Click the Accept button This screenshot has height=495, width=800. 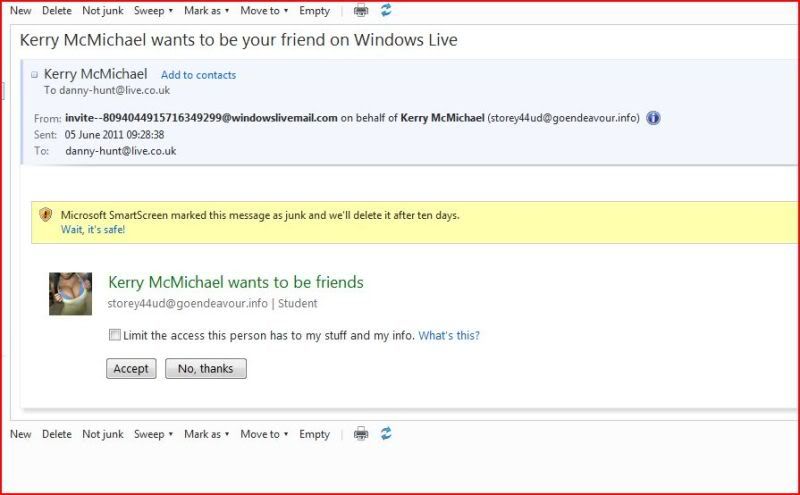coord(131,368)
